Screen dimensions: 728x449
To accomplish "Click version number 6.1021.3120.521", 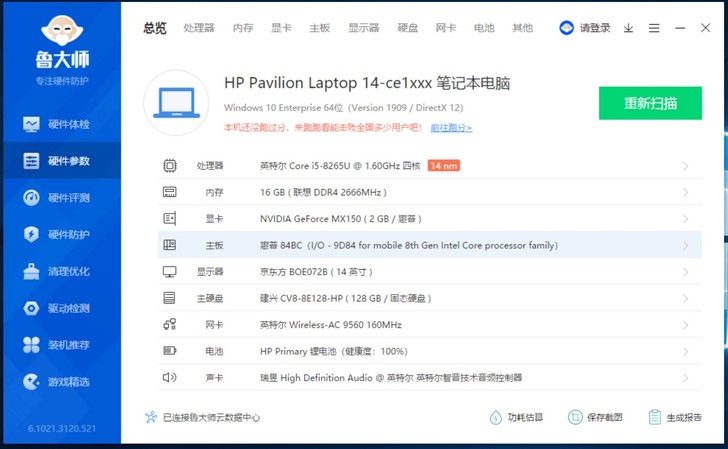I will pos(62,428).
